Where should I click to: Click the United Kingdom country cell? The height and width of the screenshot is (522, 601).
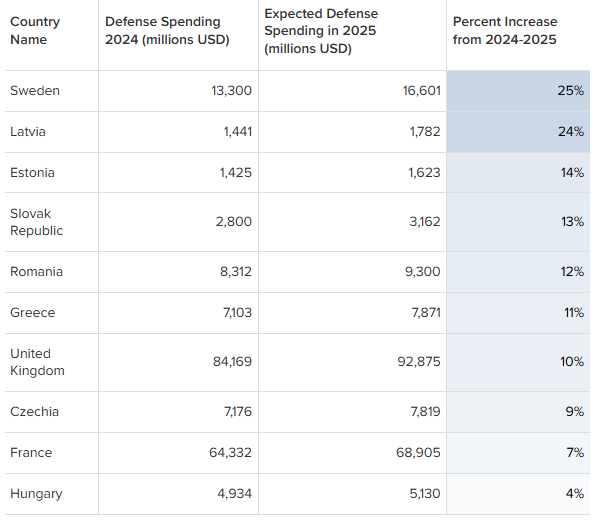(51, 363)
